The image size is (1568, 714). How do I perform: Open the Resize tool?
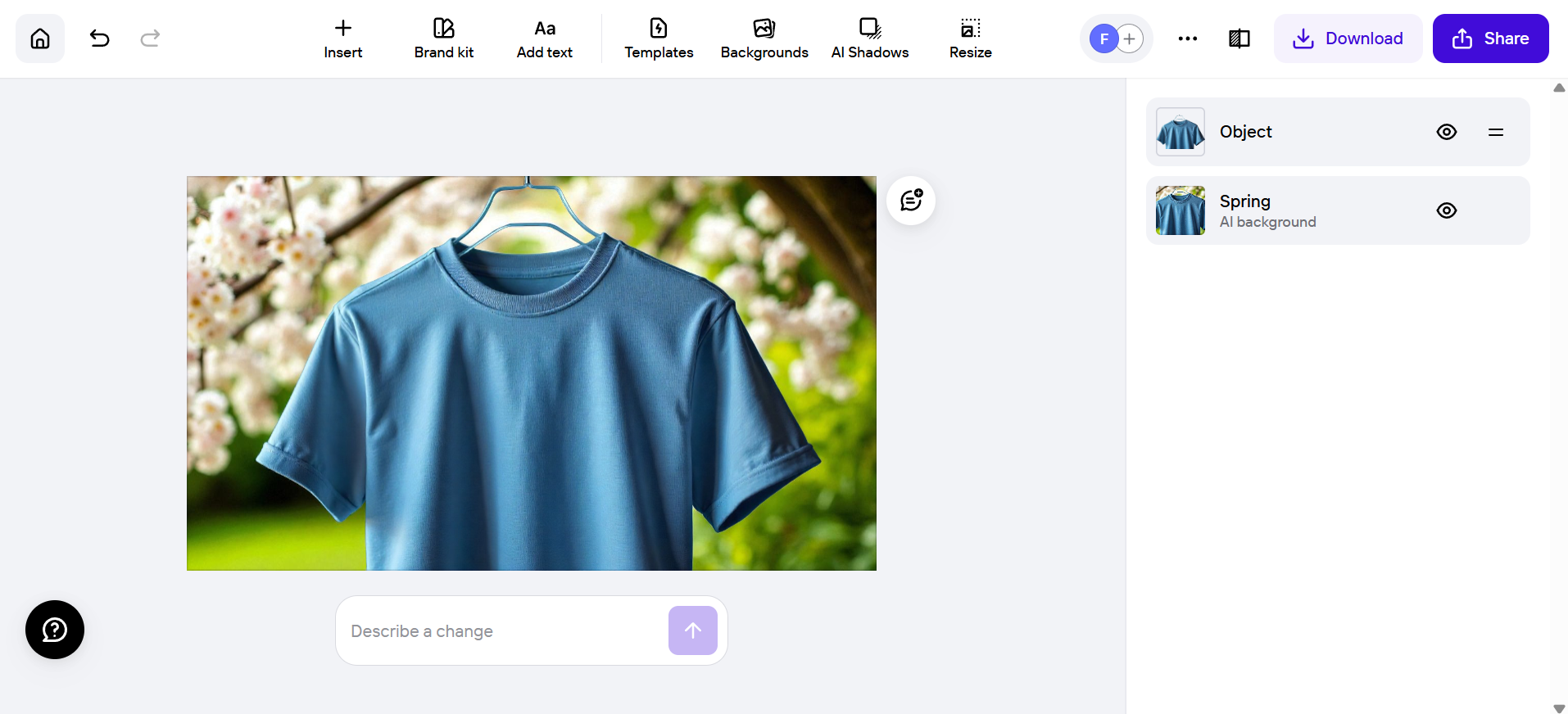970,38
